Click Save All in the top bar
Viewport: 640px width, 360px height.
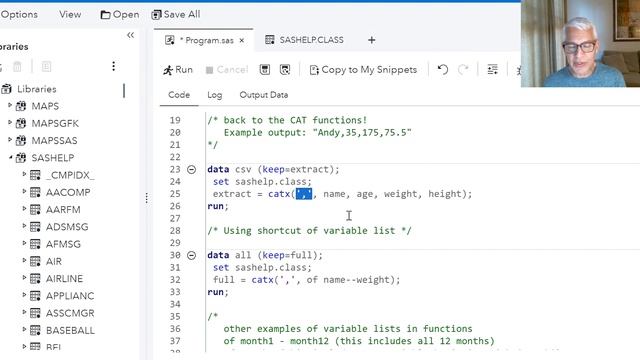click(176, 15)
